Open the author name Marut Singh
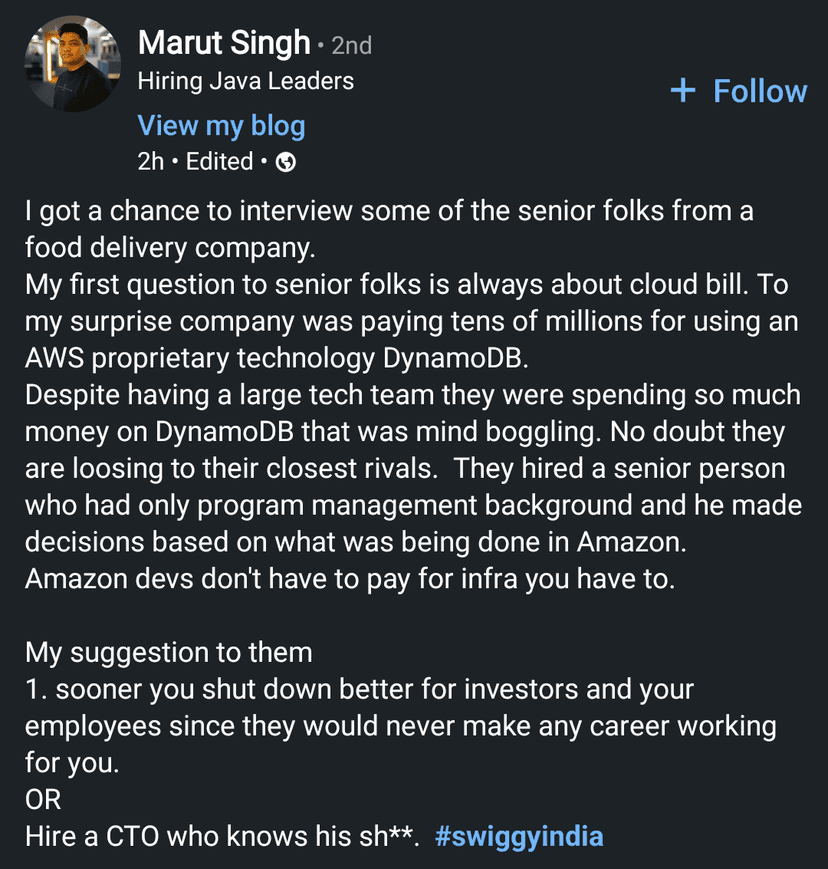 point(224,43)
